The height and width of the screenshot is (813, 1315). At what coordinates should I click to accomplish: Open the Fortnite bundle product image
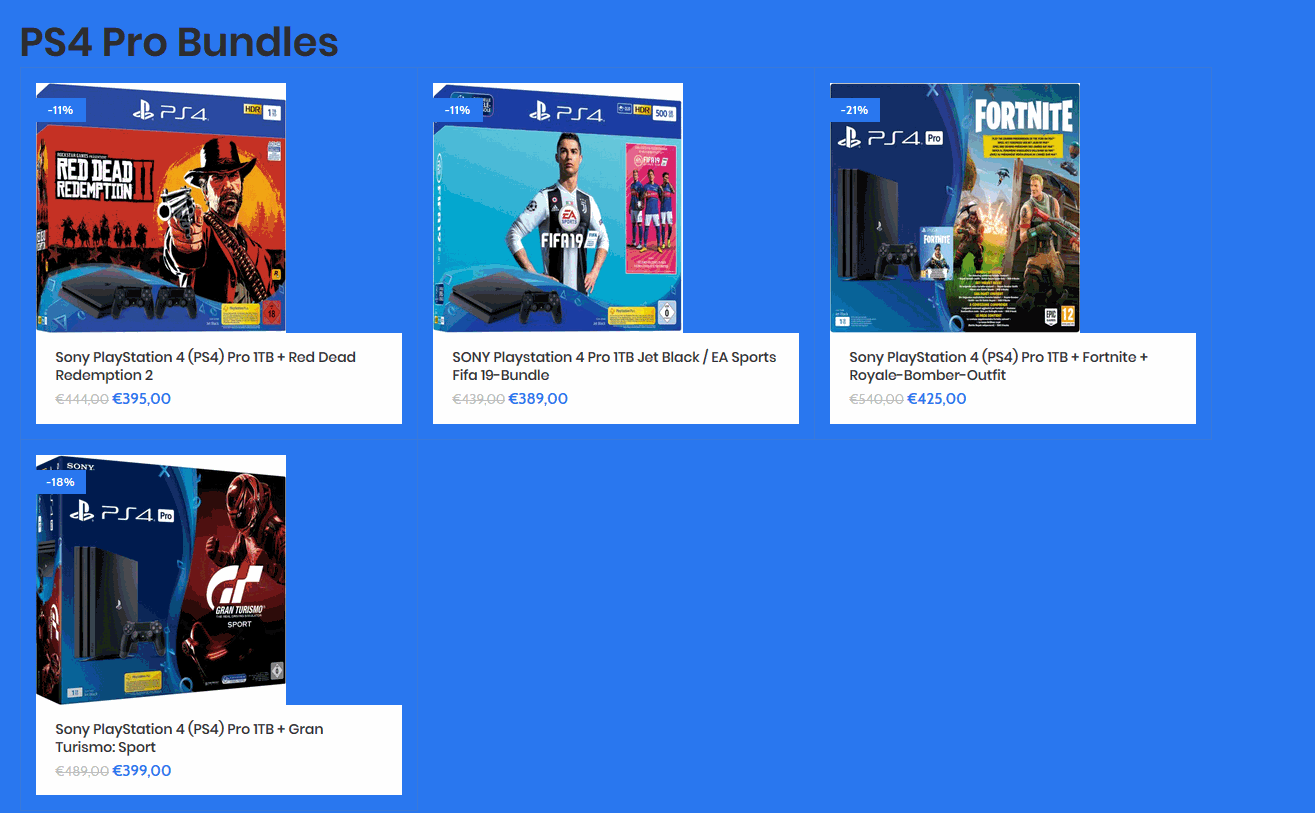(x=955, y=208)
